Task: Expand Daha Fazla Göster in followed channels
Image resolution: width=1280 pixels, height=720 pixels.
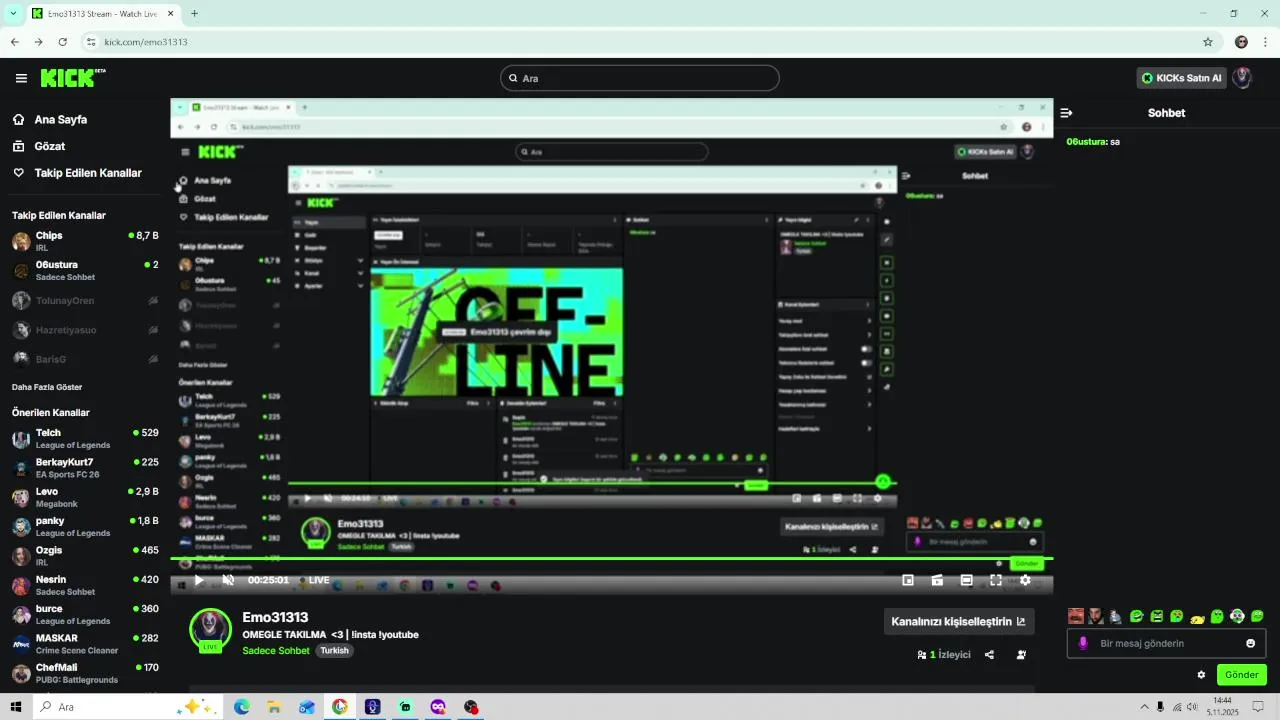Action: click(x=47, y=387)
